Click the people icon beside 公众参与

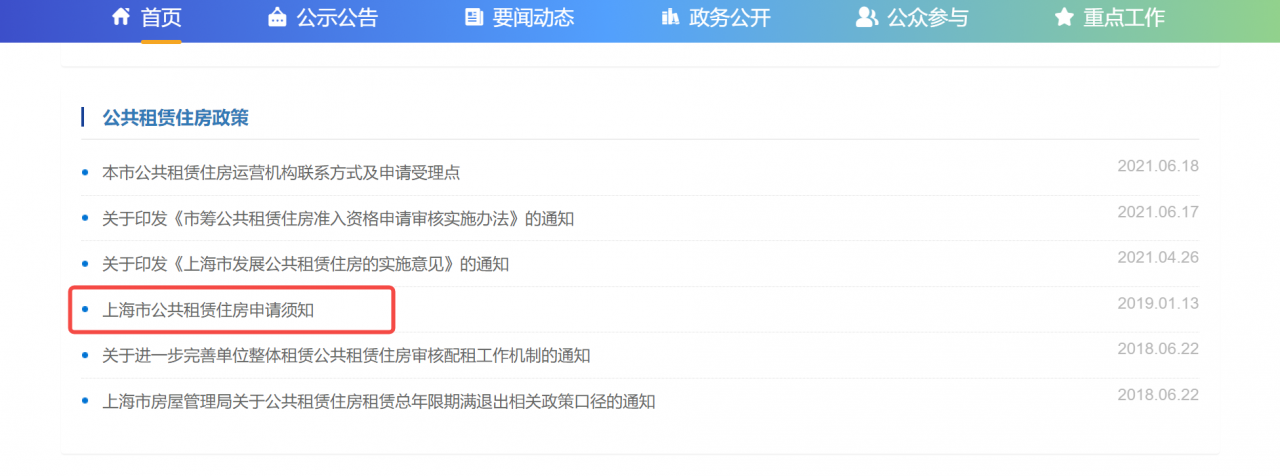point(867,17)
